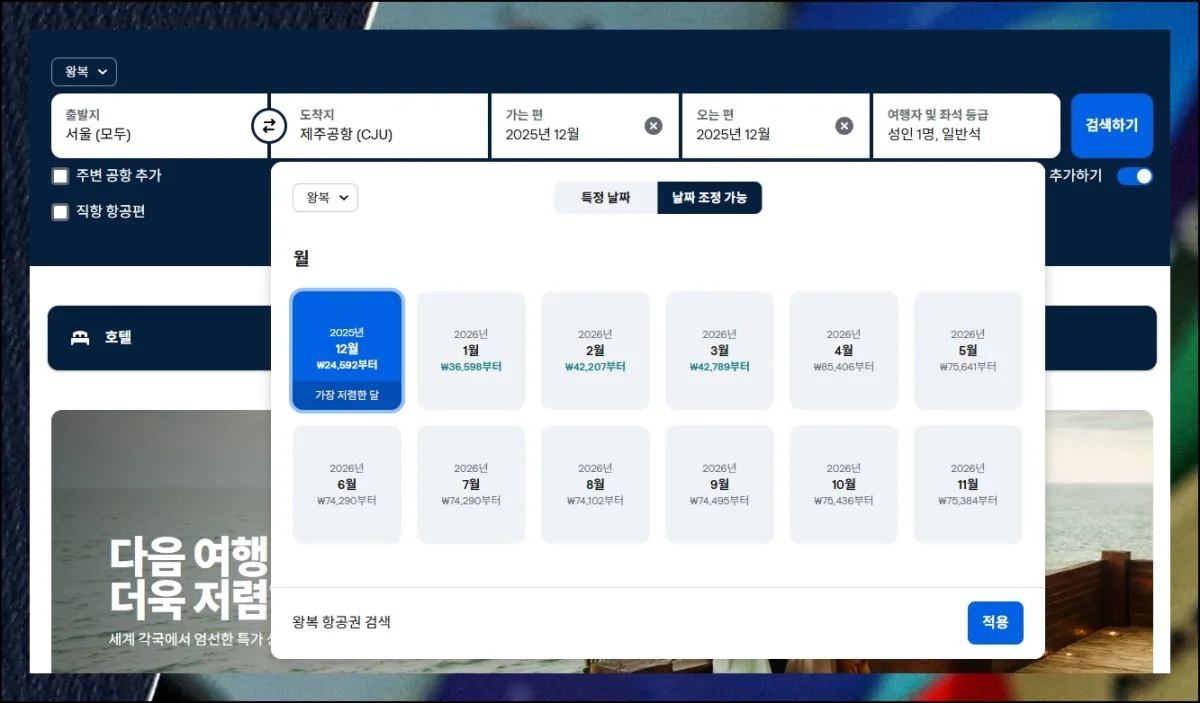Clear the 가는 편 departure date
The image size is (1200, 703).
(653, 126)
